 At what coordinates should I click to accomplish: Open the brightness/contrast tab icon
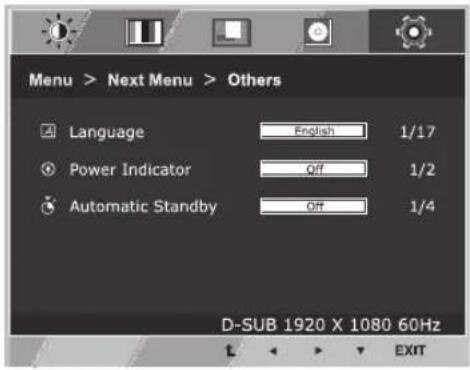[x=59, y=31]
